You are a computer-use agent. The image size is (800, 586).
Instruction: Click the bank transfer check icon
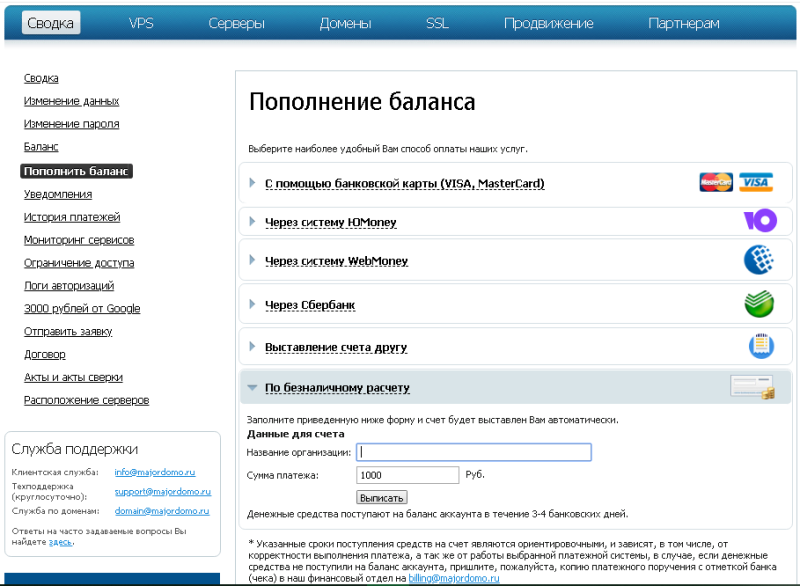pos(753,387)
